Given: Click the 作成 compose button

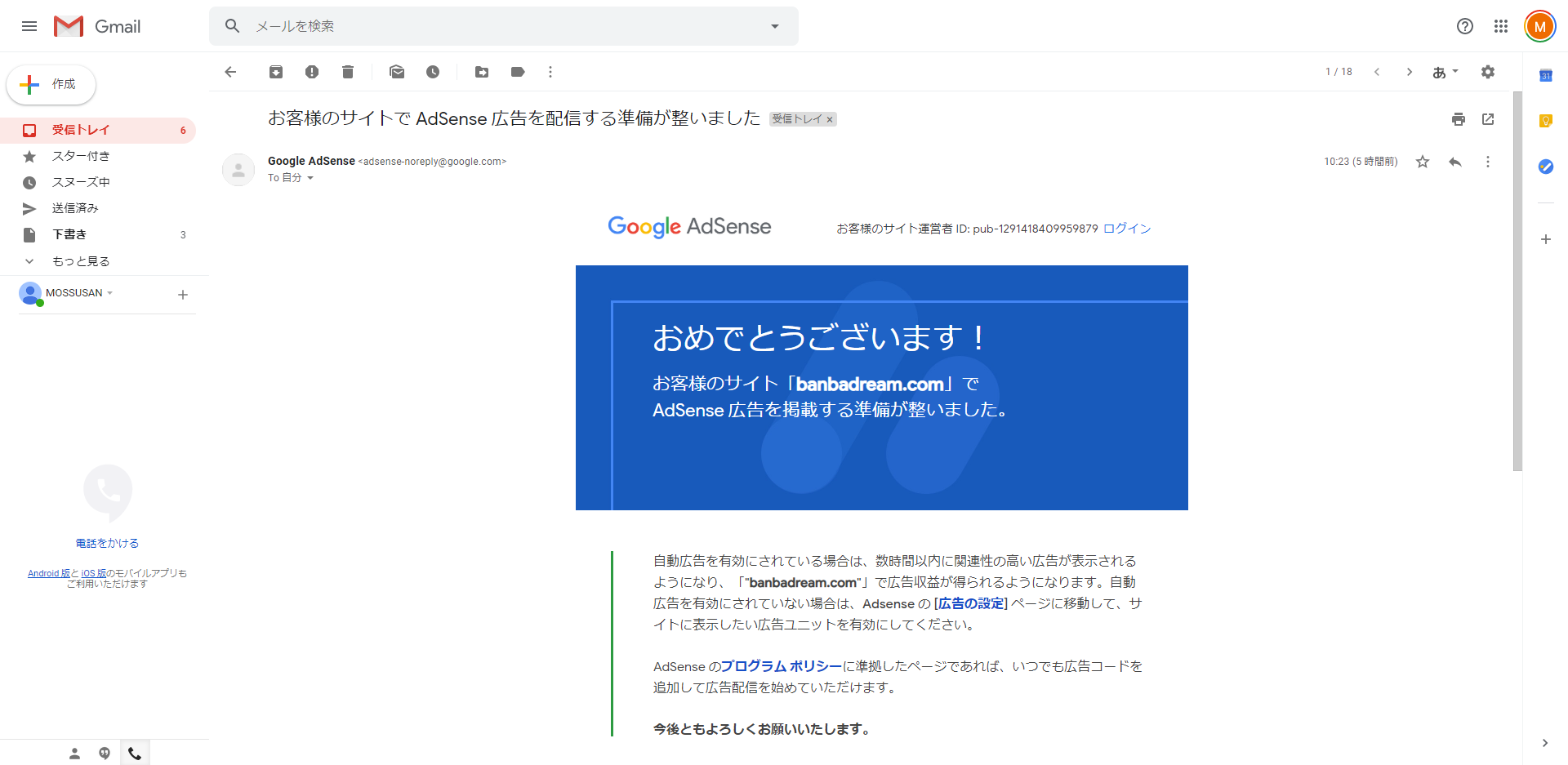Looking at the screenshot, I should 51,84.
